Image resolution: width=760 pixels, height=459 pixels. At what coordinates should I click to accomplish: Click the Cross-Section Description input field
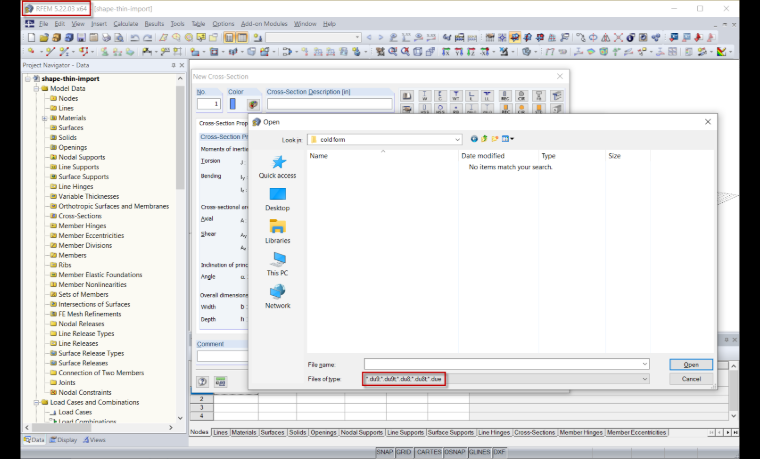[x=330, y=104]
